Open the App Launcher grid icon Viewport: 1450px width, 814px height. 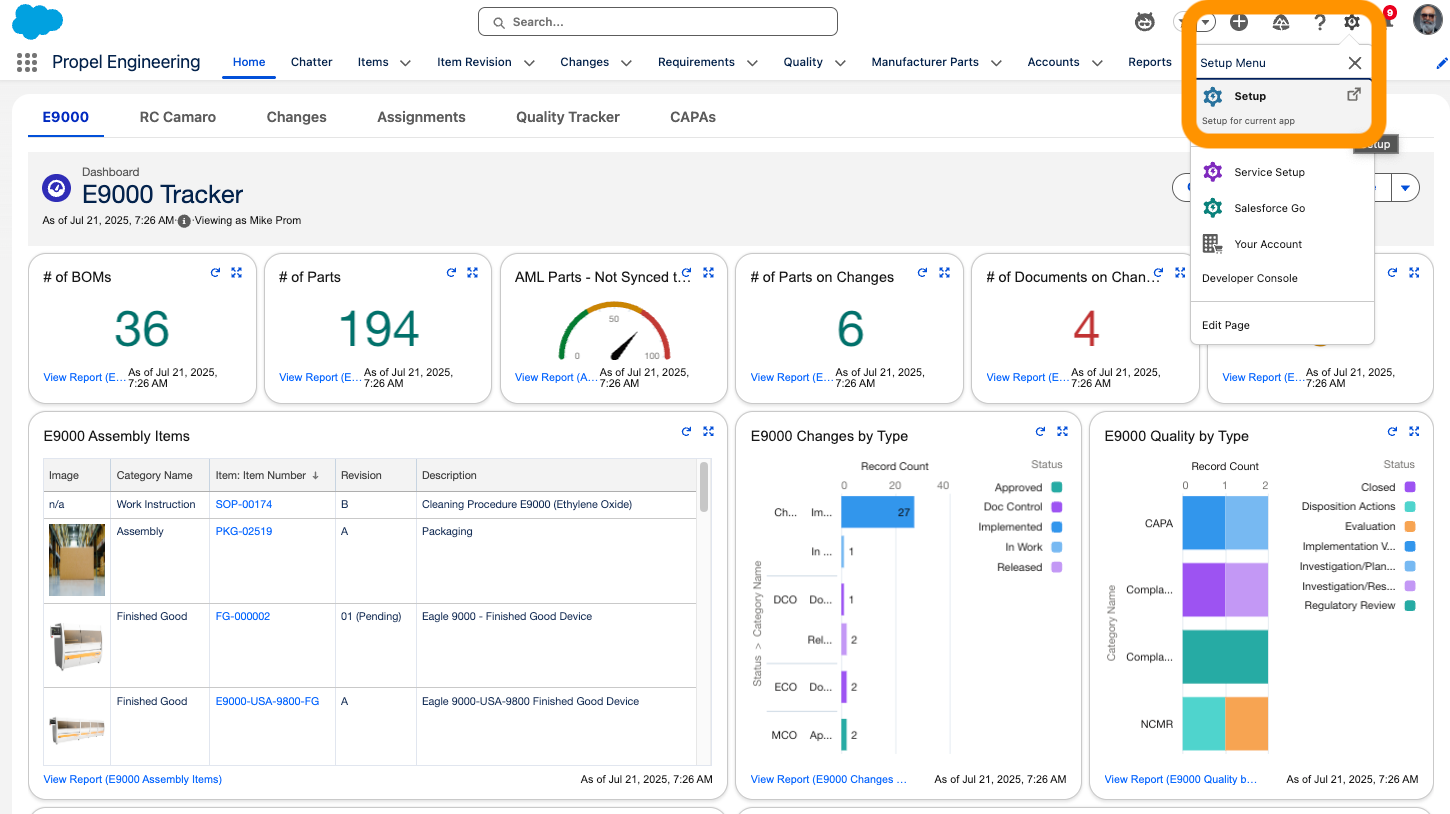pyautogui.click(x=27, y=62)
